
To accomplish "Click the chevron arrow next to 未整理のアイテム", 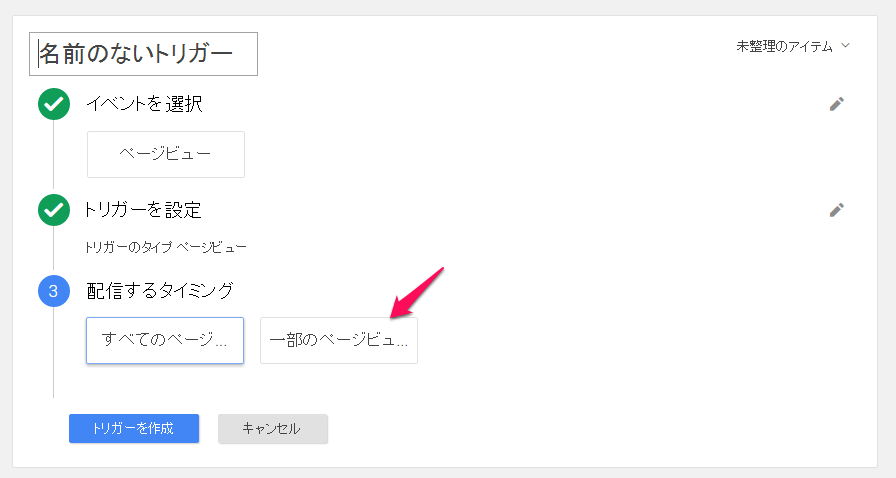I will point(846,46).
